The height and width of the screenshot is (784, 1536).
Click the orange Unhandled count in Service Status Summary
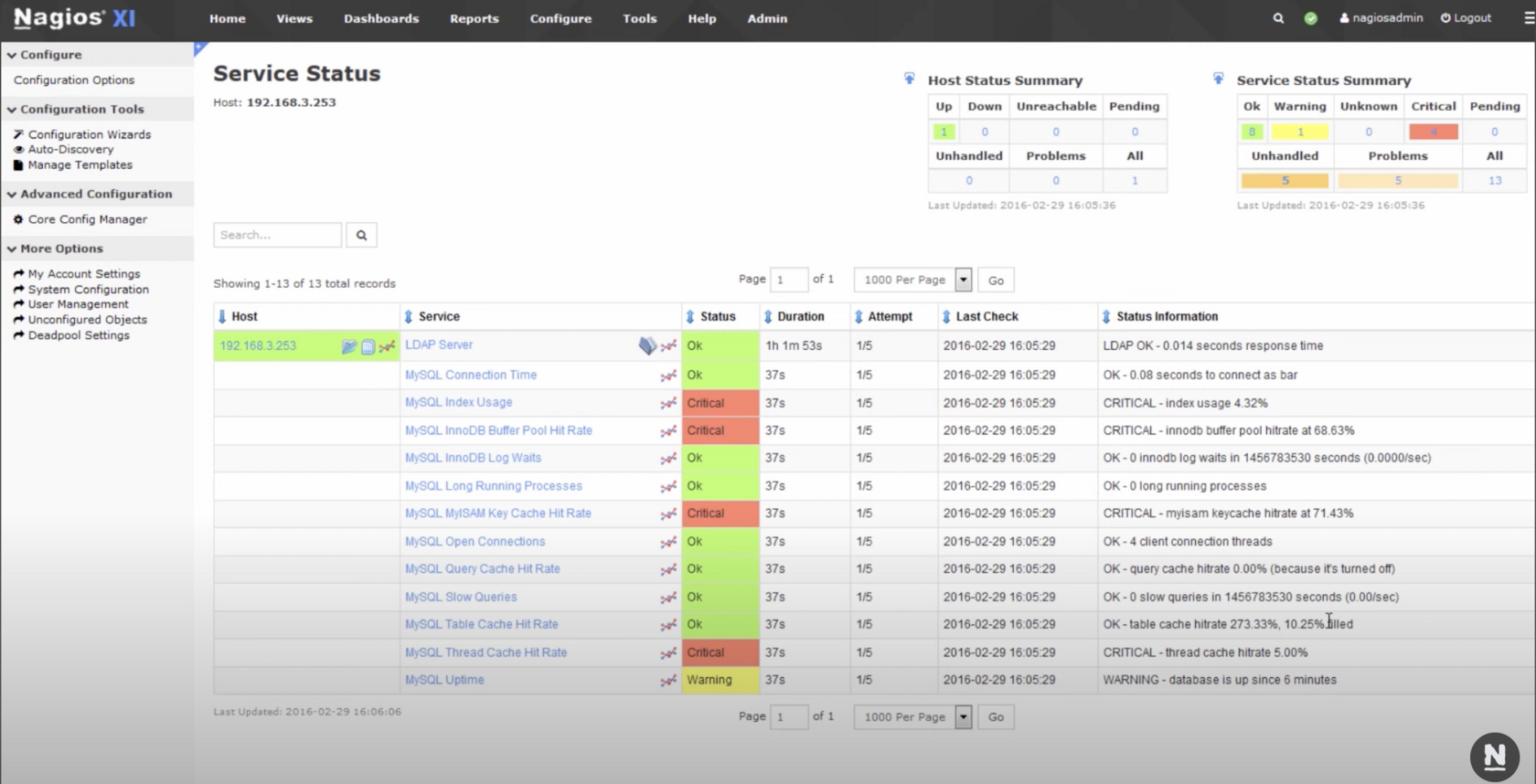pos(1285,181)
